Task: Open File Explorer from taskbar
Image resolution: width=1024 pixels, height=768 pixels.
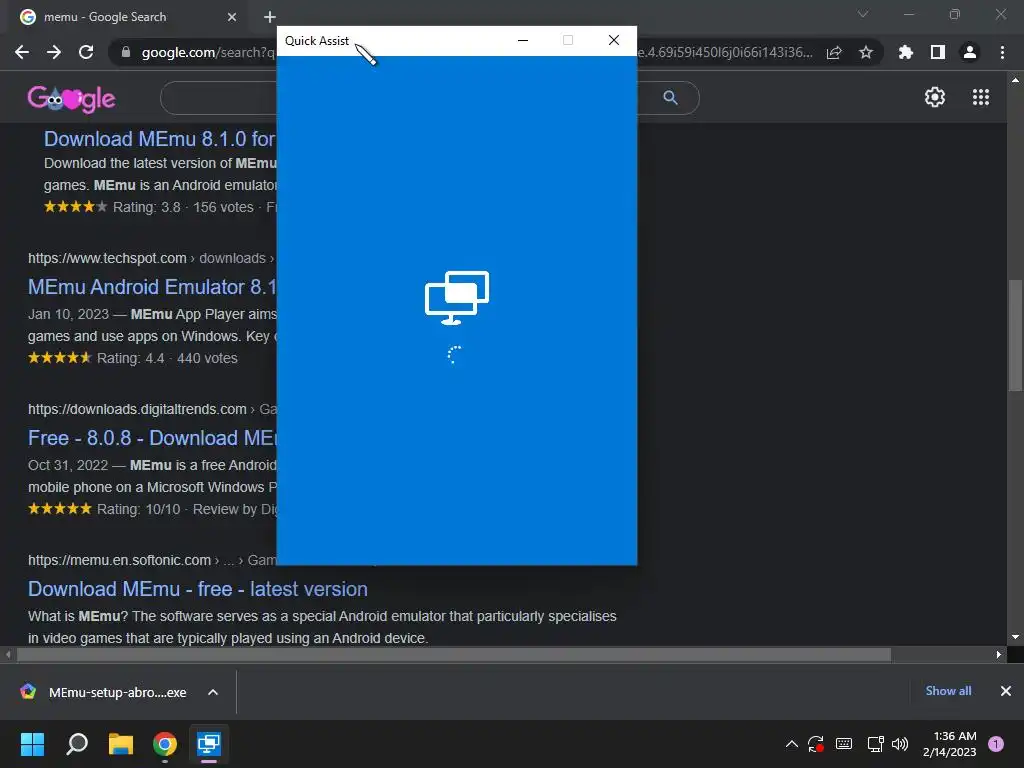Action: coord(121,744)
